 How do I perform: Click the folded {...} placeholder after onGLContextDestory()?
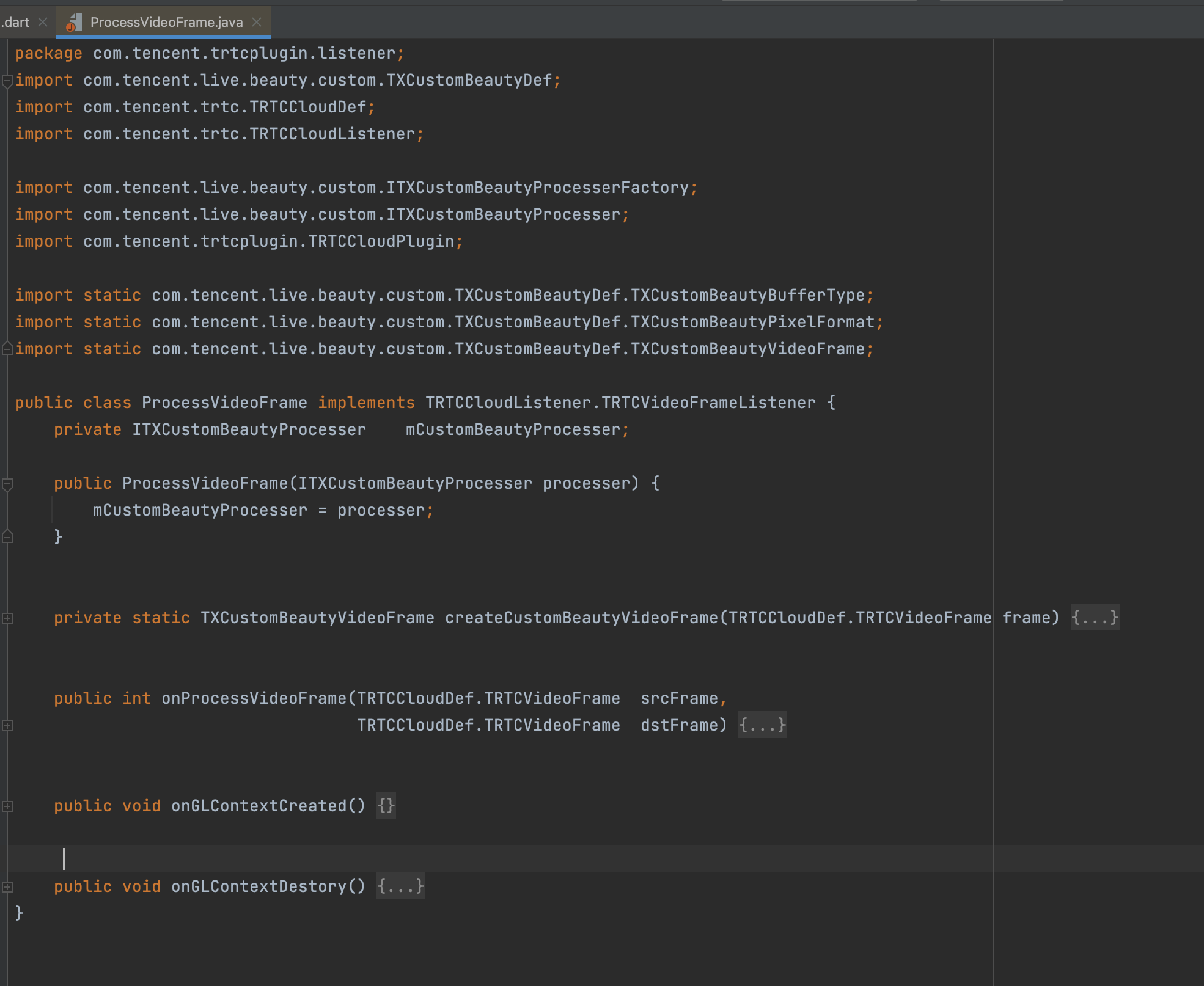[x=400, y=886]
